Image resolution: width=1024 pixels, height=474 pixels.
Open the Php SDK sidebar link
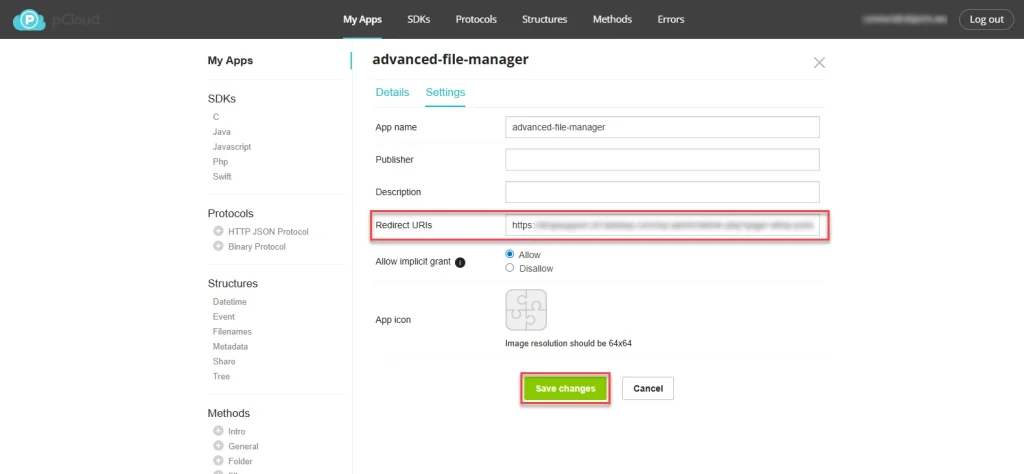[x=220, y=162]
